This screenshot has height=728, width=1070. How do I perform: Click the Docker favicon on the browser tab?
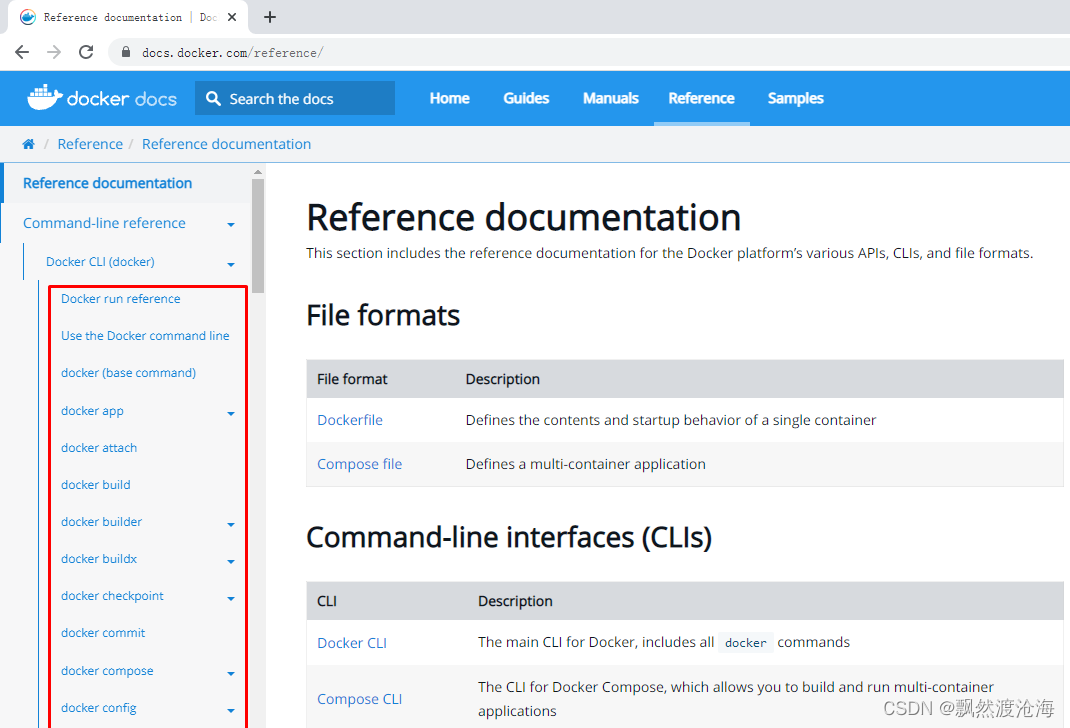pos(29,17)
